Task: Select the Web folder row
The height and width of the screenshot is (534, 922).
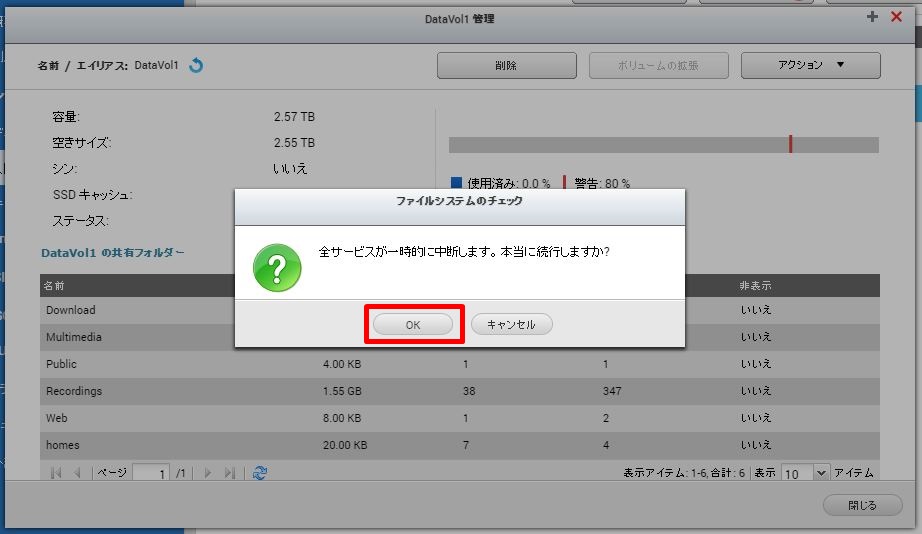Action: 460,418
